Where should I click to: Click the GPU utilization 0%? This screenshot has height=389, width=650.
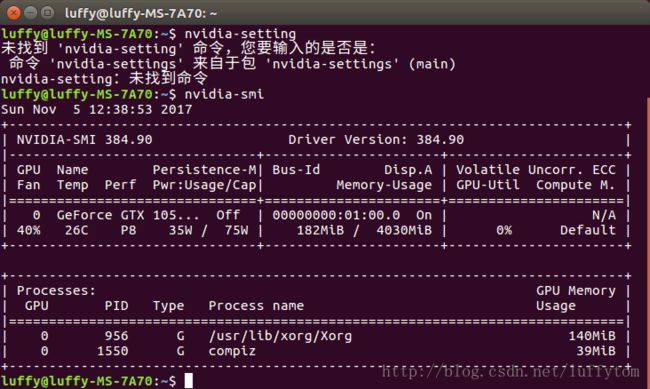pyautogui.click(x=504, y=231)
